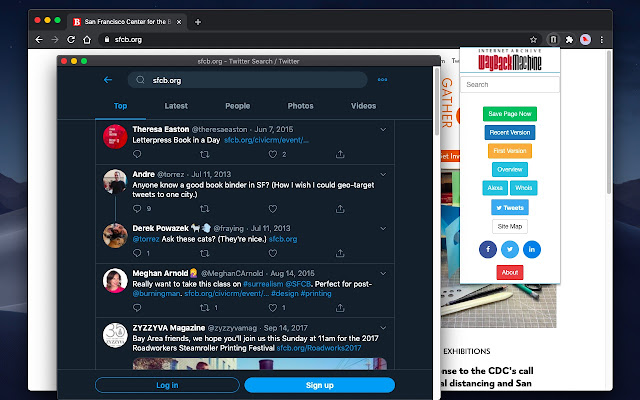Viewport: 640px width, 400px height.
Task: Switch to the Top tab
Action: [120, 106]
